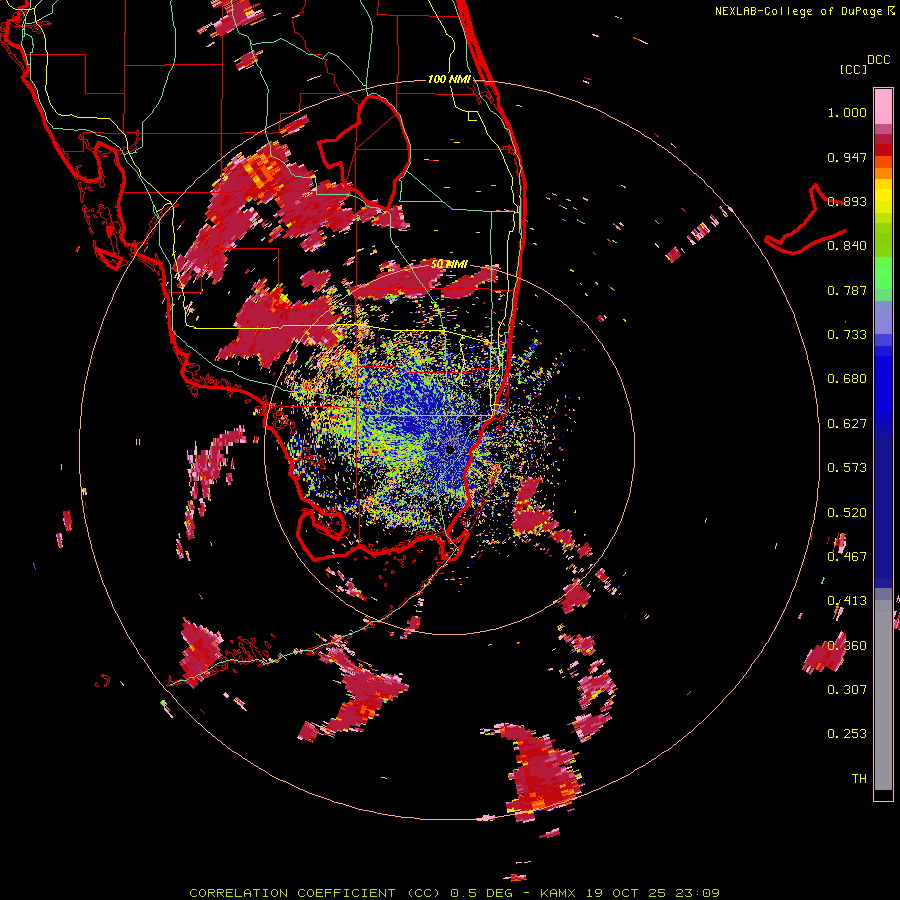
Task: Click the 0.893 legend value
Action: point(847,201)
